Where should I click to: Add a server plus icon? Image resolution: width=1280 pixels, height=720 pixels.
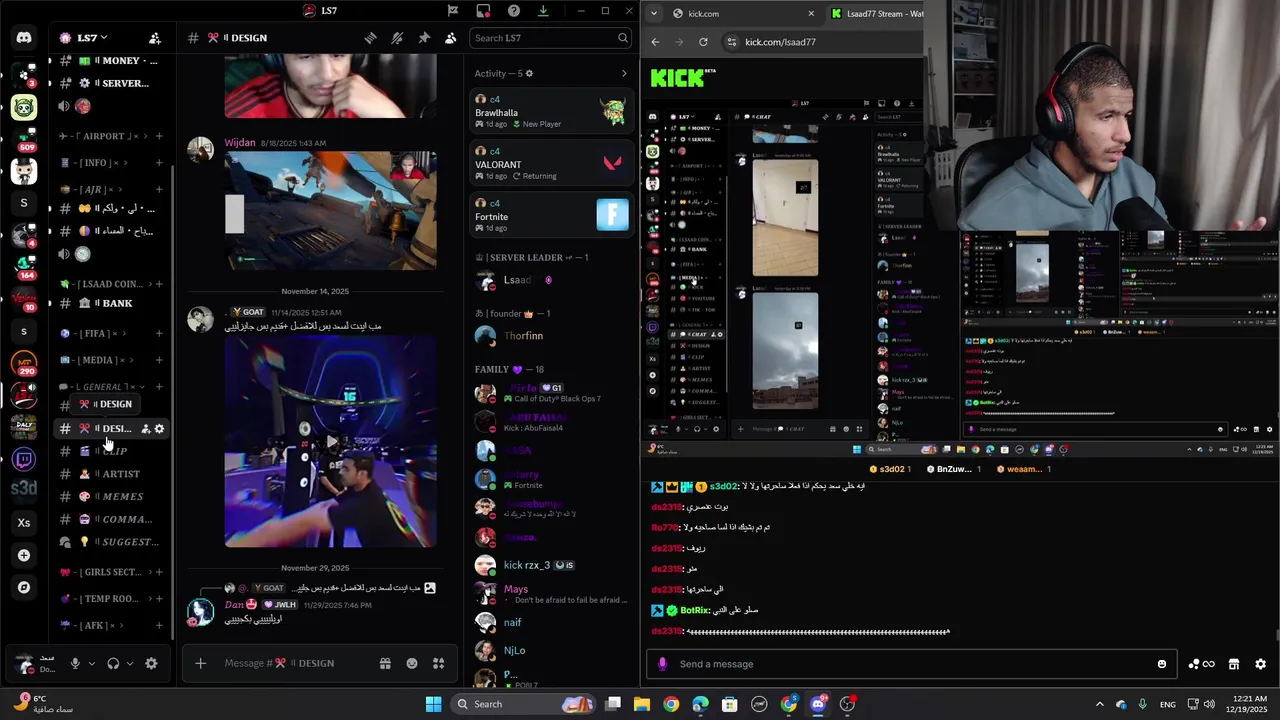[x=24, y=555]
